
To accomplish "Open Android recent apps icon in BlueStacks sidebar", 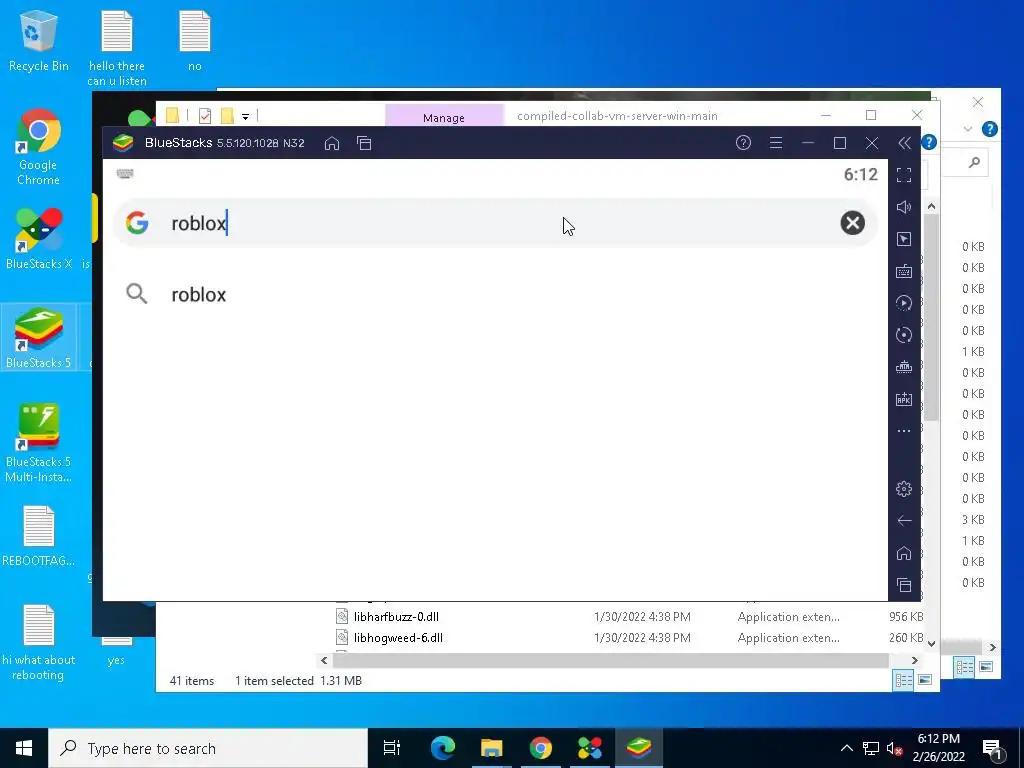I will [x=904, y=585].
